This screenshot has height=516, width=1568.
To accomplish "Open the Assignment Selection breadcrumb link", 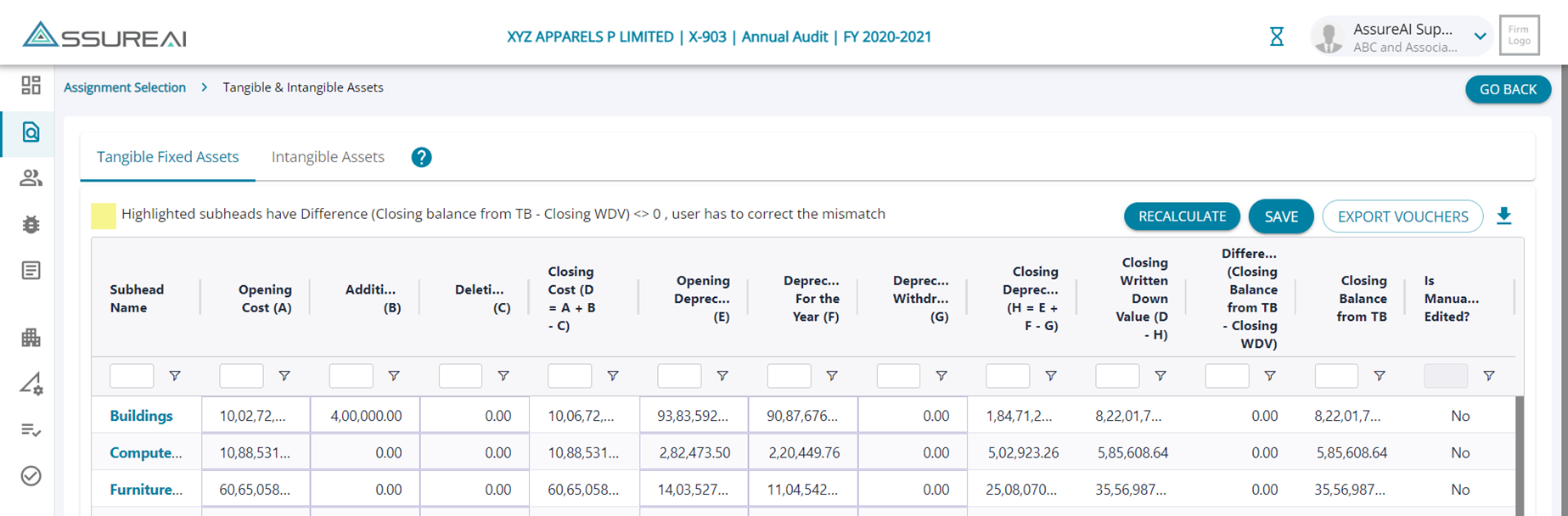I will 125,87.
